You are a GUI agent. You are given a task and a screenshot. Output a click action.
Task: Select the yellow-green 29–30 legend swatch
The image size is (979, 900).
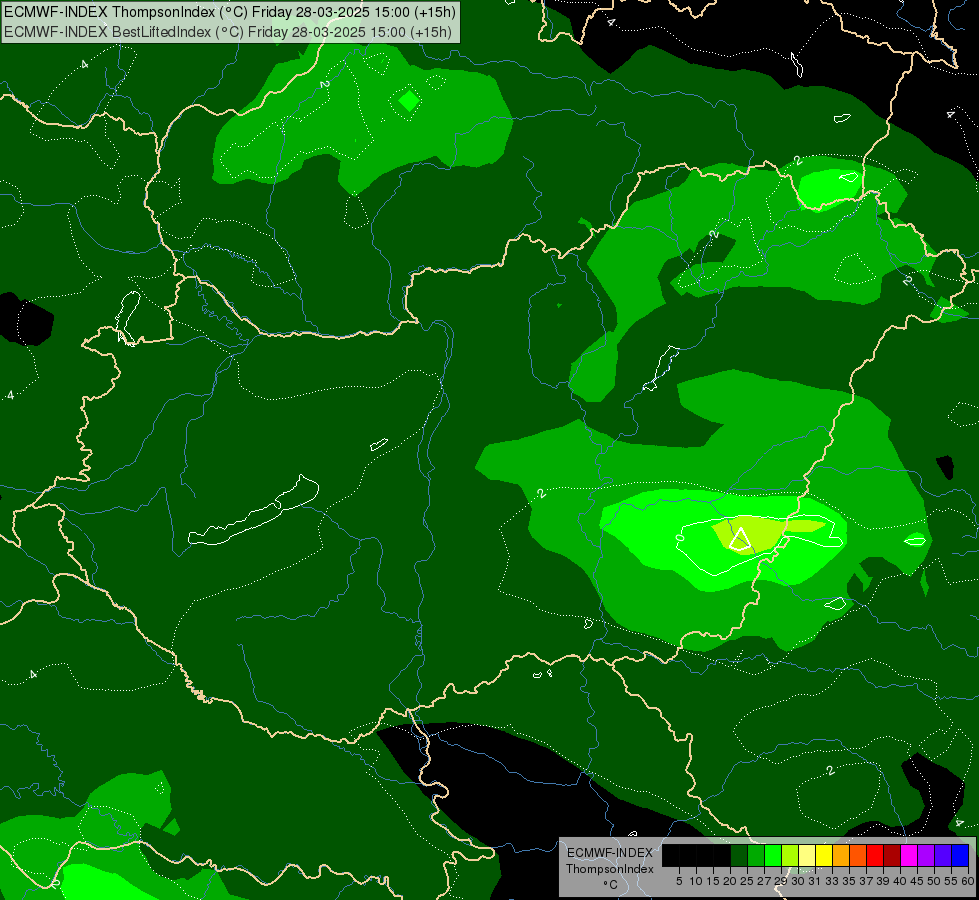pyautogui.click(x=790, y=855)
